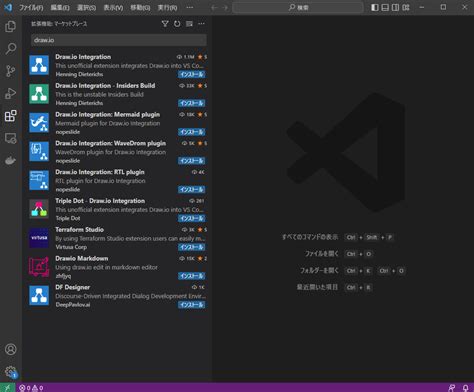Click WaveDrom plugin extension thumbnail
Viewport: 474px width, 392px height.
[x=39, y=151]
